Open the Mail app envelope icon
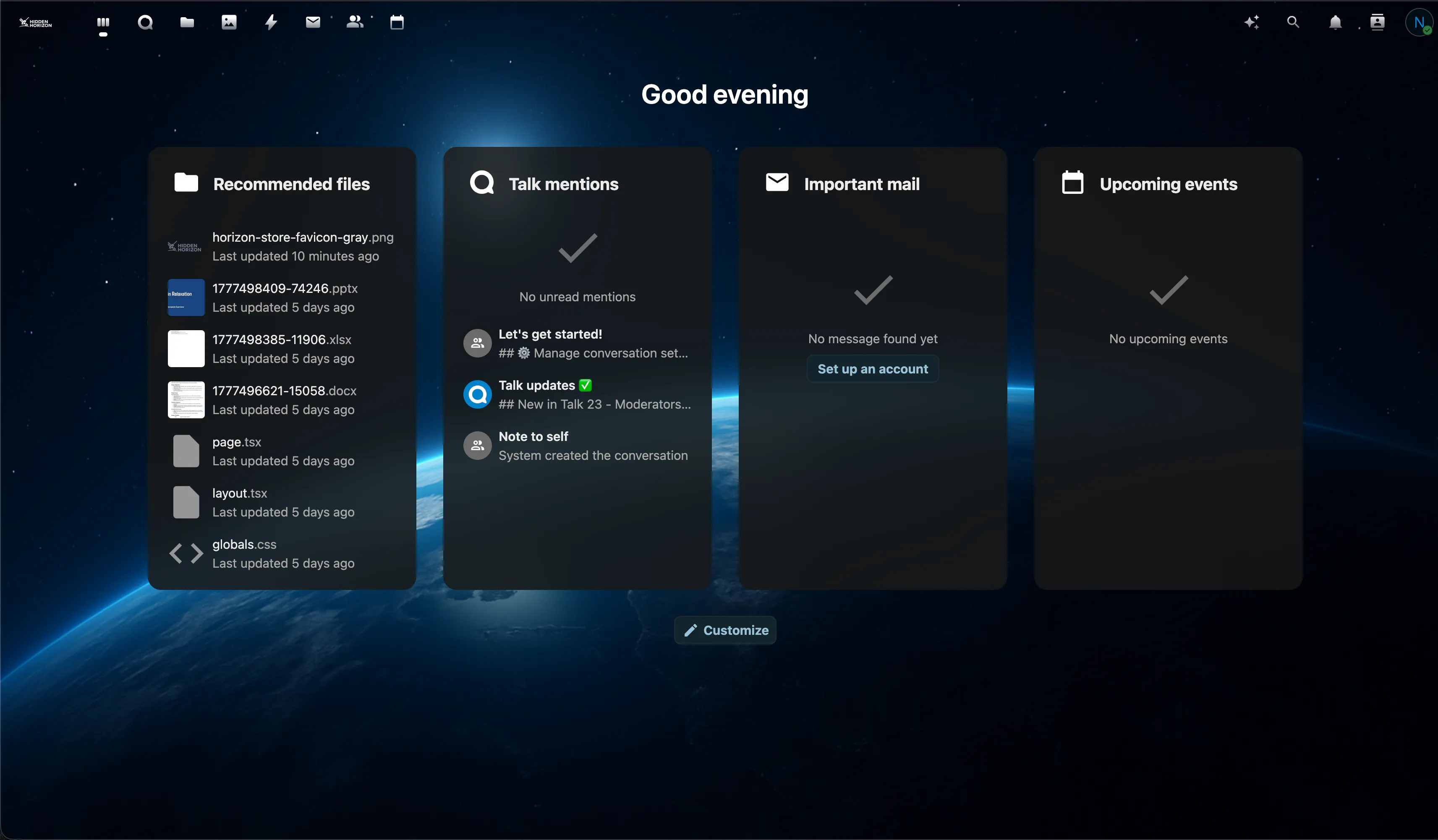The height and width of the screenshot is (840, 1438). tap(313, 22)
